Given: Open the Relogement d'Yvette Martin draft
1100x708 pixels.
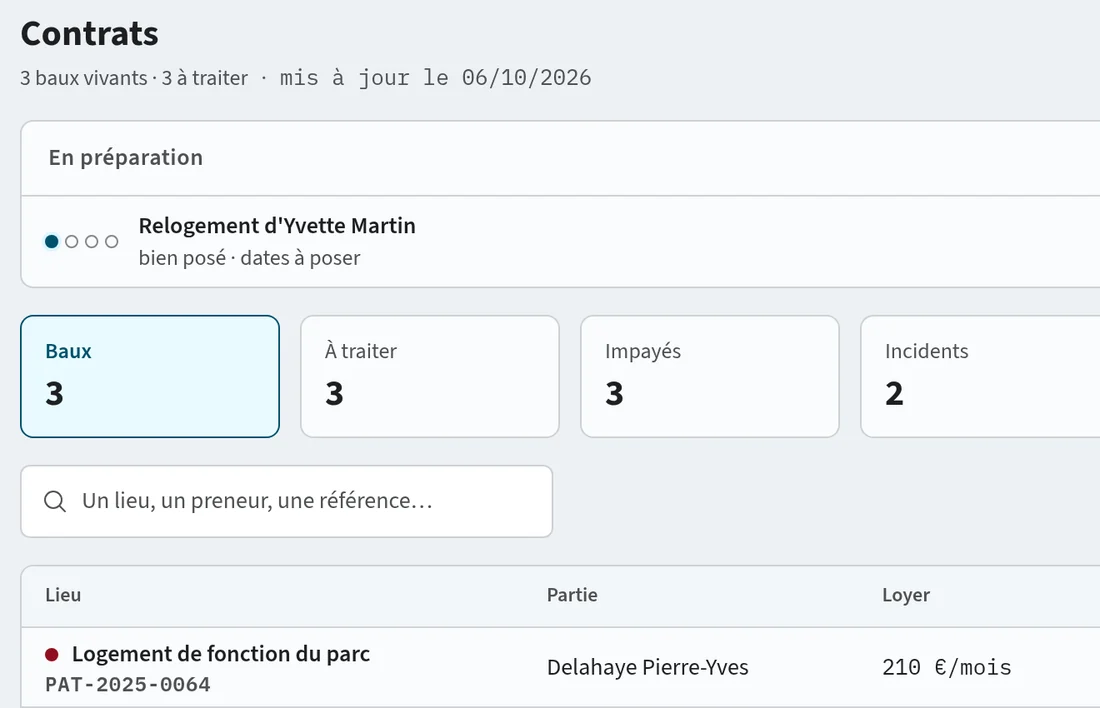Looking at the screenshot, I should pyautogui.click(x=561, y=241).
